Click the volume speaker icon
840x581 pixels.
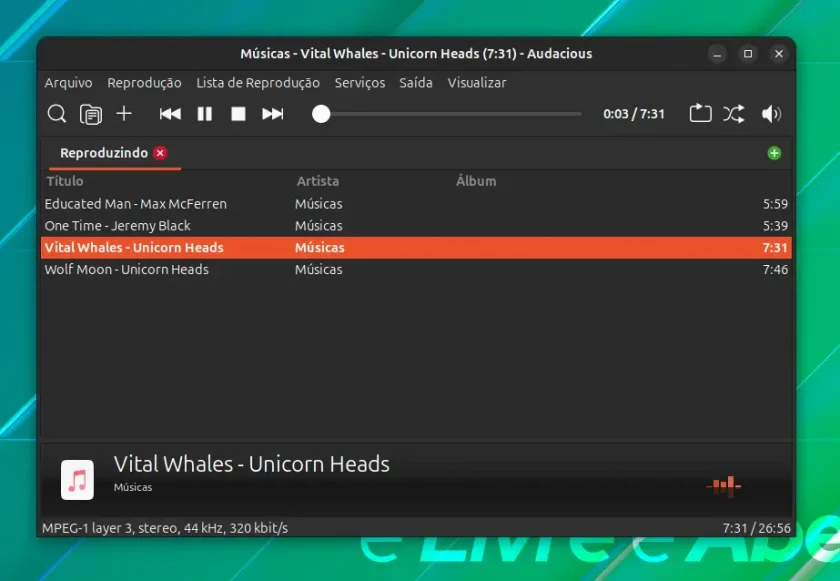(771, 114)
